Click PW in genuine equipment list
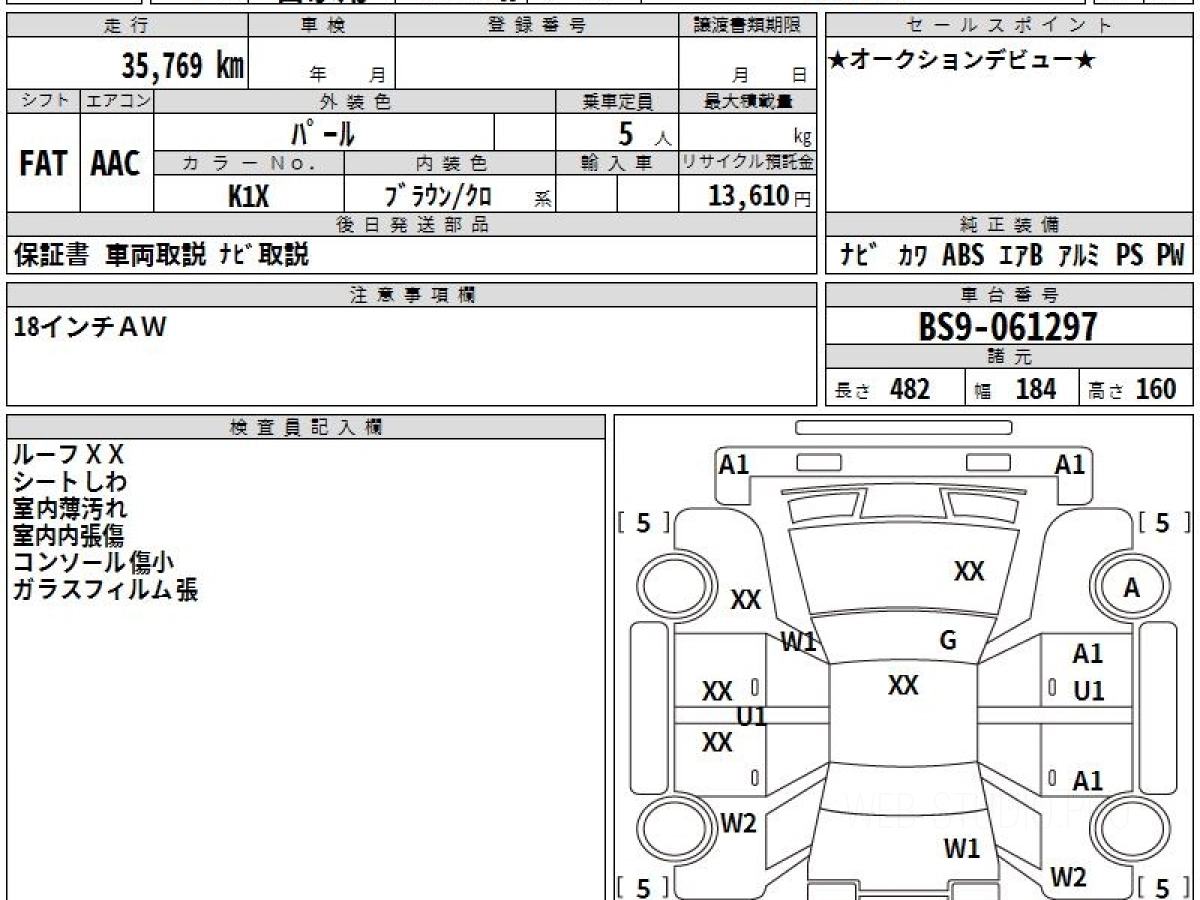1200x900 pixels. (x=1170, y=256)
